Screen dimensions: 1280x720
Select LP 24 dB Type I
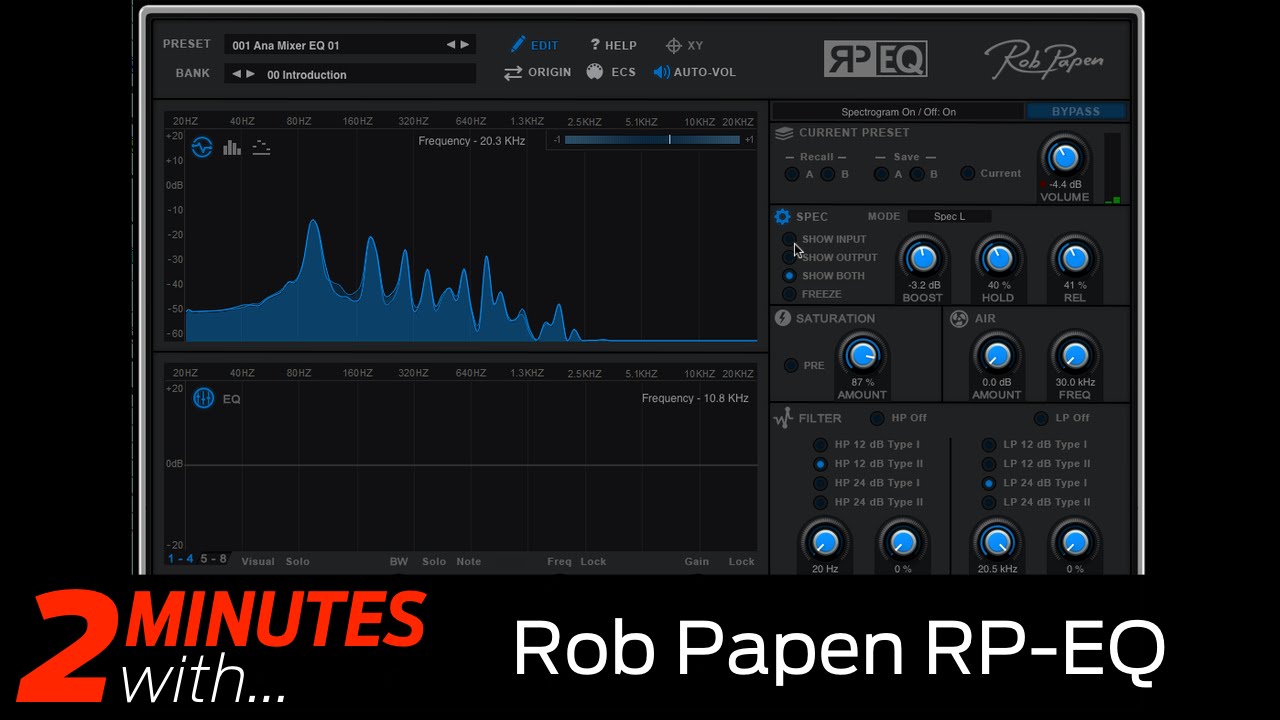(x=989, y=483)
